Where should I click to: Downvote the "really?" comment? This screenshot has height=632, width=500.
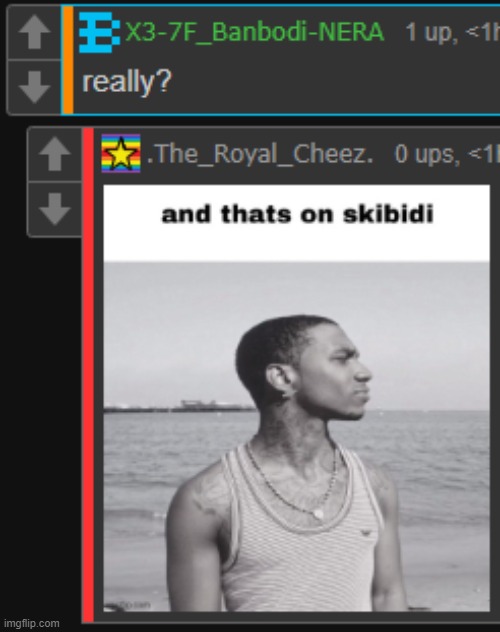coord(34,87)
